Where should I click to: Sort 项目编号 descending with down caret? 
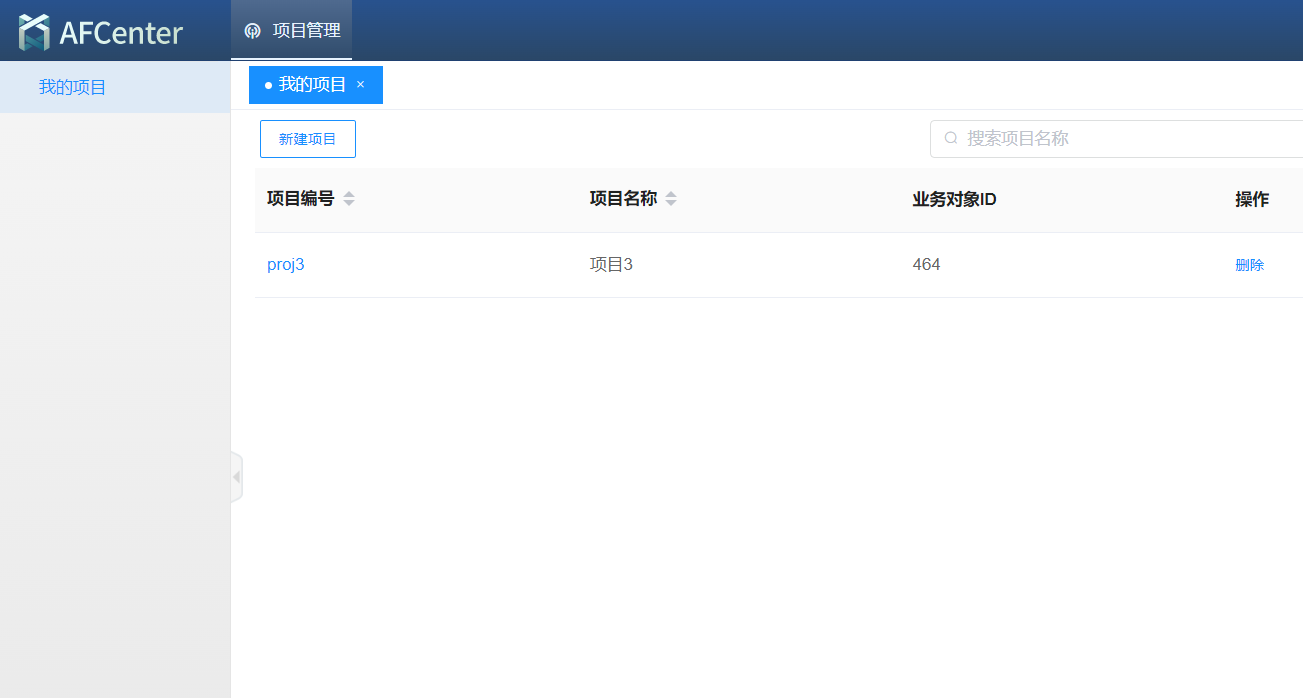click(x=349, y=204)
